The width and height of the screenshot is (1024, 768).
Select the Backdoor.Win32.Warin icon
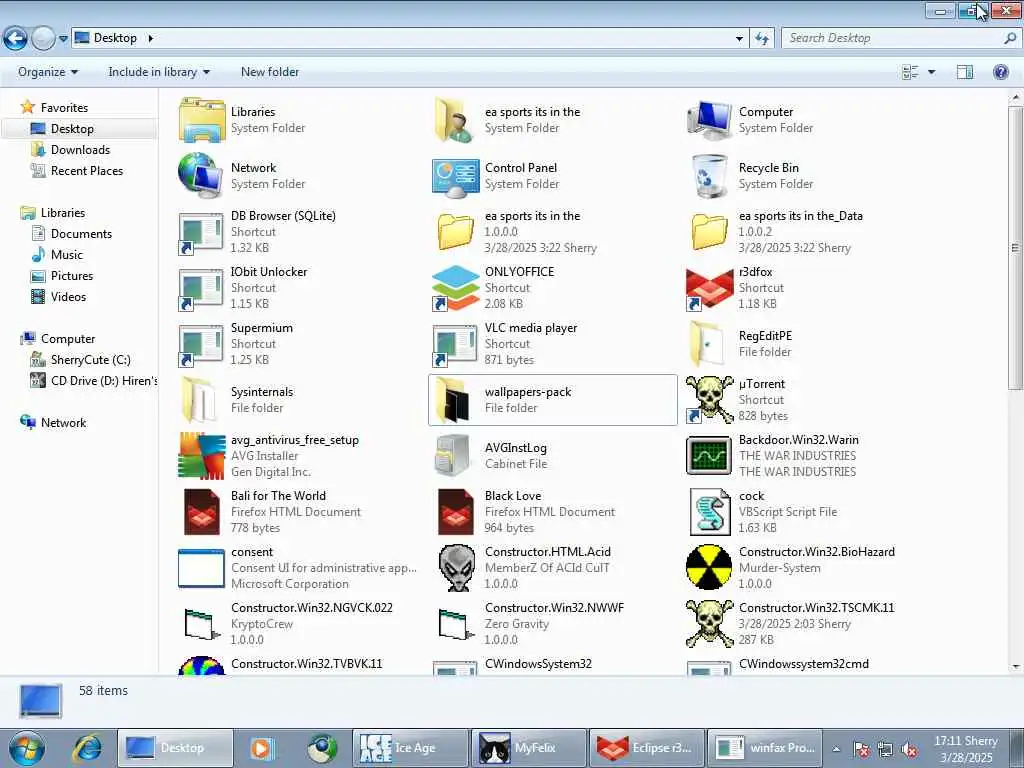[709, 456]
